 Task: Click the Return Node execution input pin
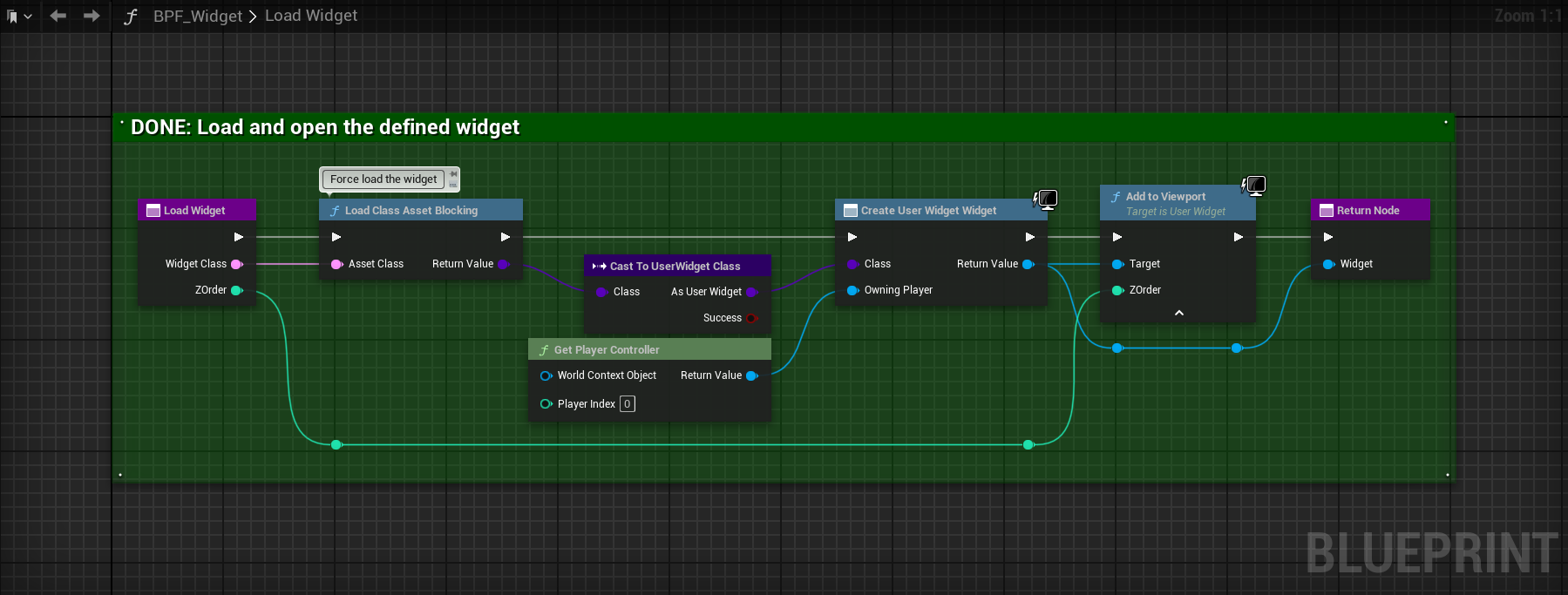(x=1327, y=237)
